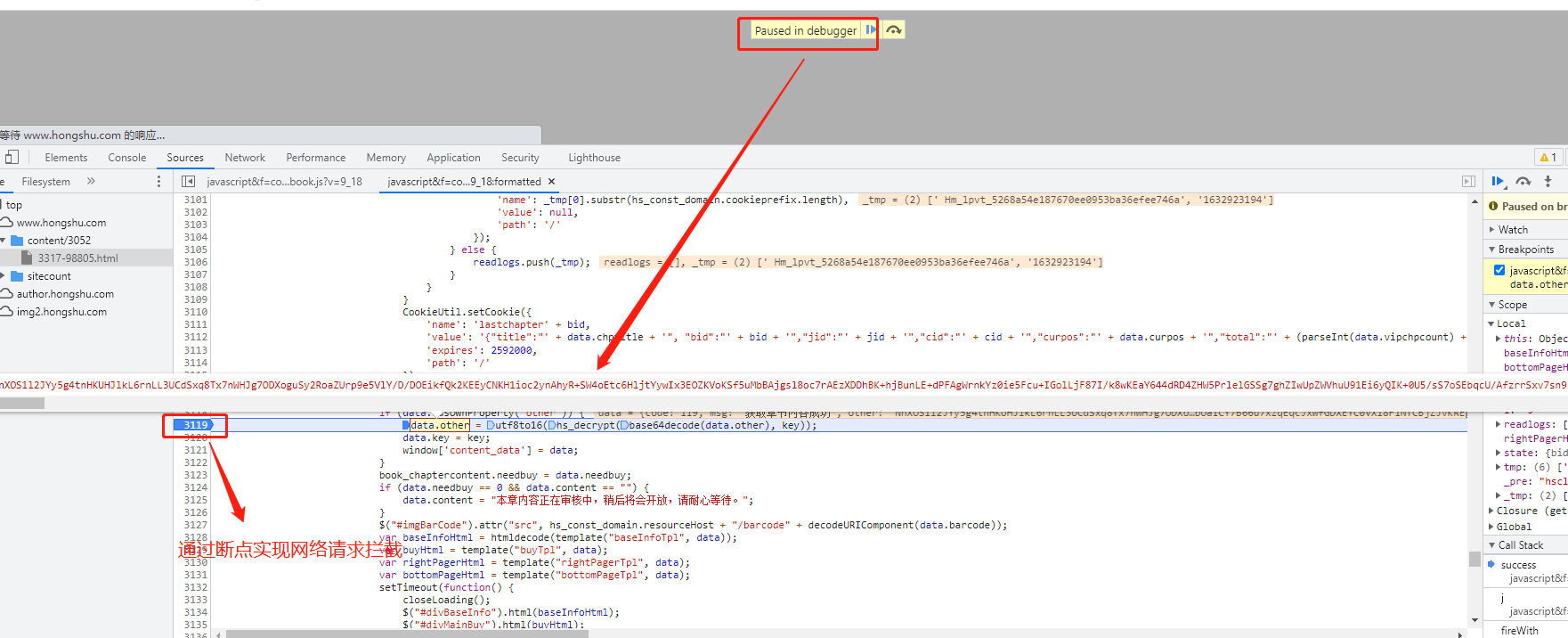Open the warnings counter badge
This screenshot has width=1568, height=638.
[x=1548, y=158]
